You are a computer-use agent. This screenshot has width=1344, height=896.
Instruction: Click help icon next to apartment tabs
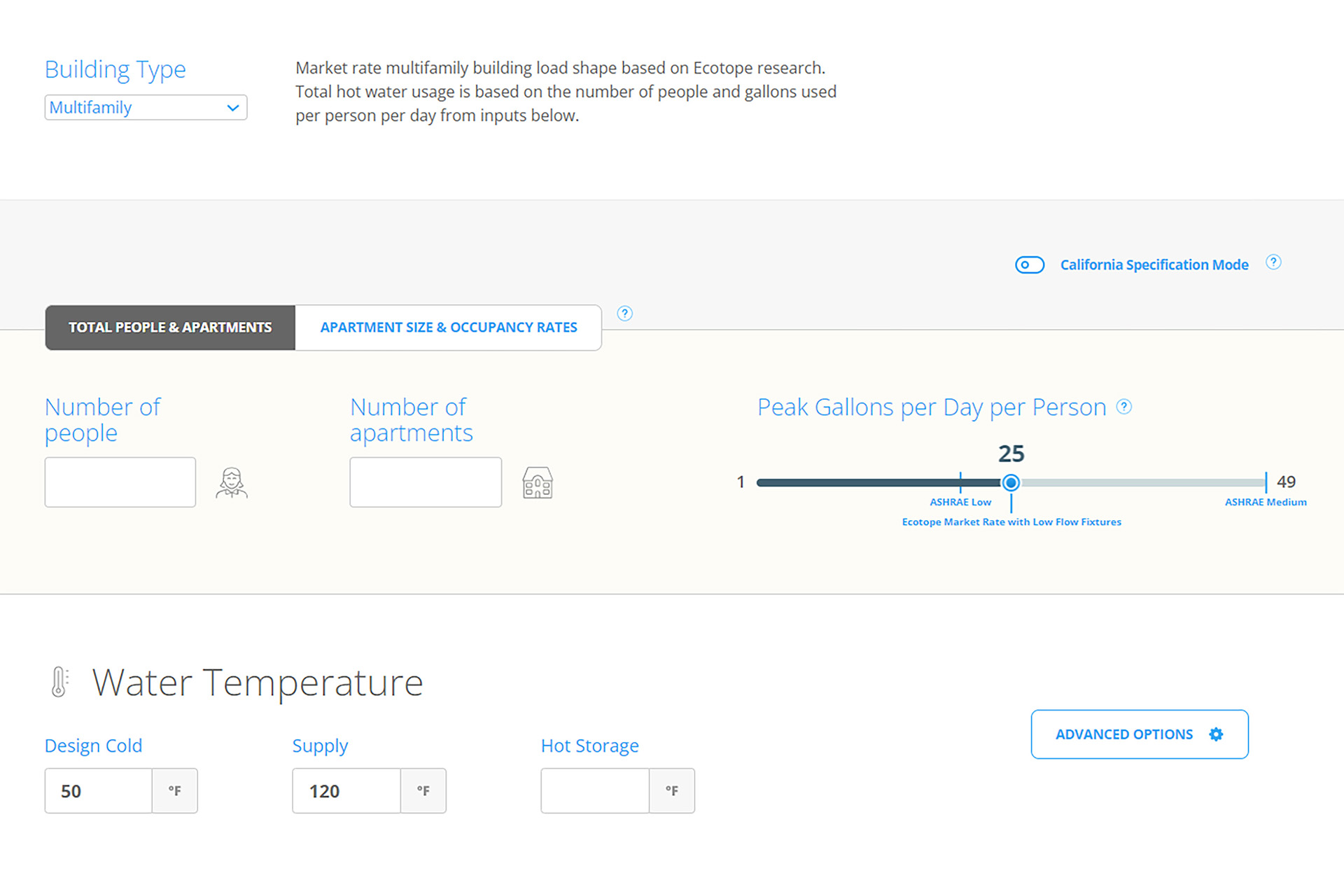[624, 314]
